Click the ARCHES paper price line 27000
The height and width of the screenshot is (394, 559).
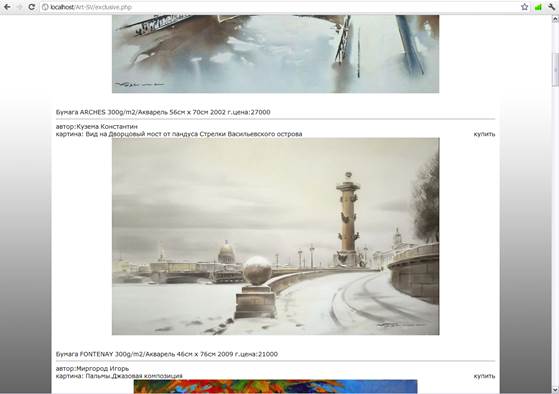click(x=163, y=112)
